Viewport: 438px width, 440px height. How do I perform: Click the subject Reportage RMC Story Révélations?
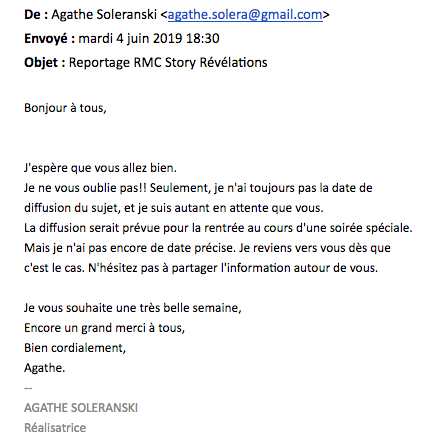168,63
